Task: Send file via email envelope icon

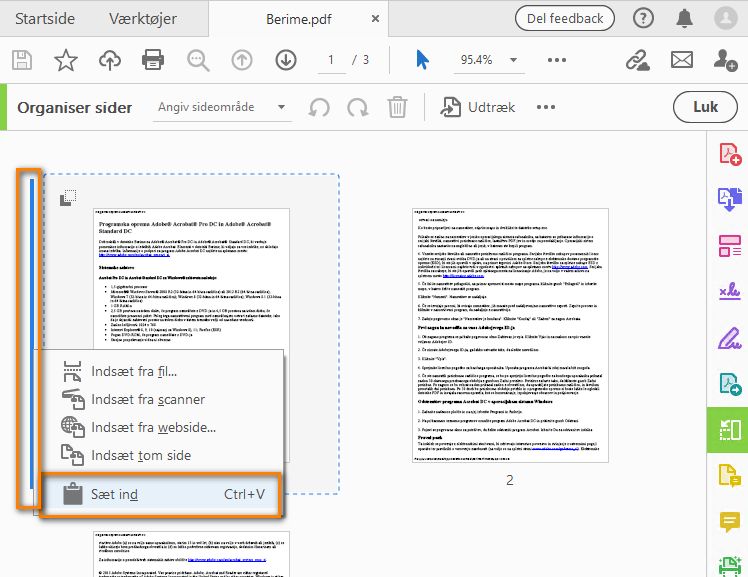Action: tap(682, 60)
